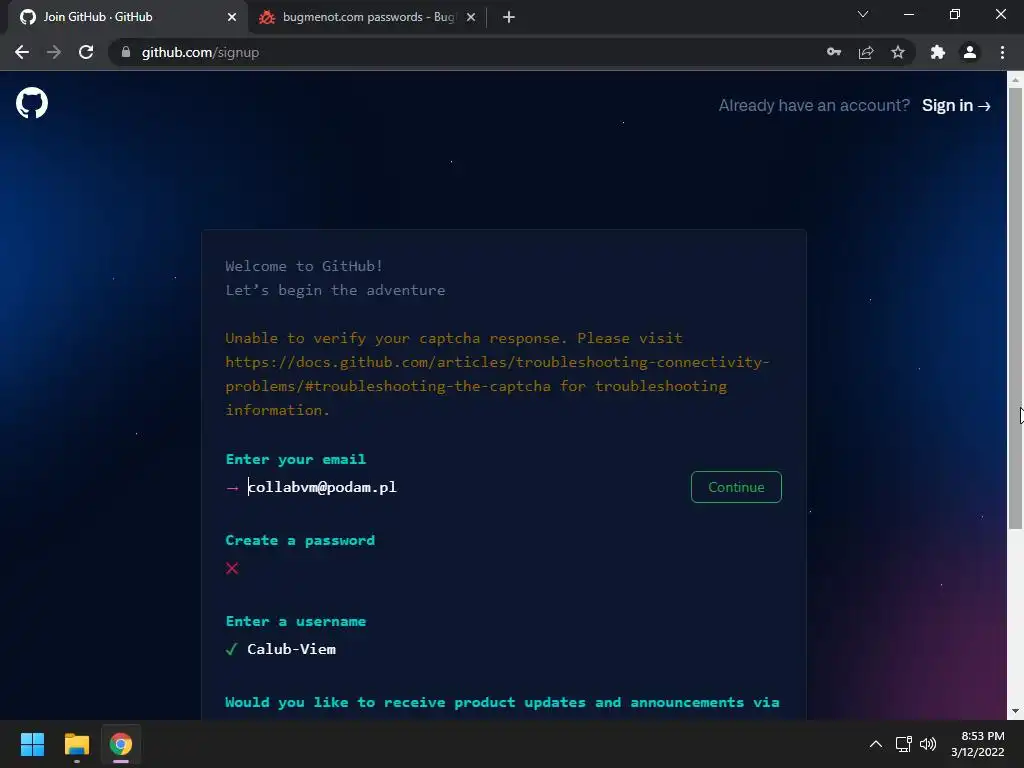Screen dimensions: 1024x768
Task: Open the Chrome extensions puzzle icon
Action: click(x=938, y=52)
